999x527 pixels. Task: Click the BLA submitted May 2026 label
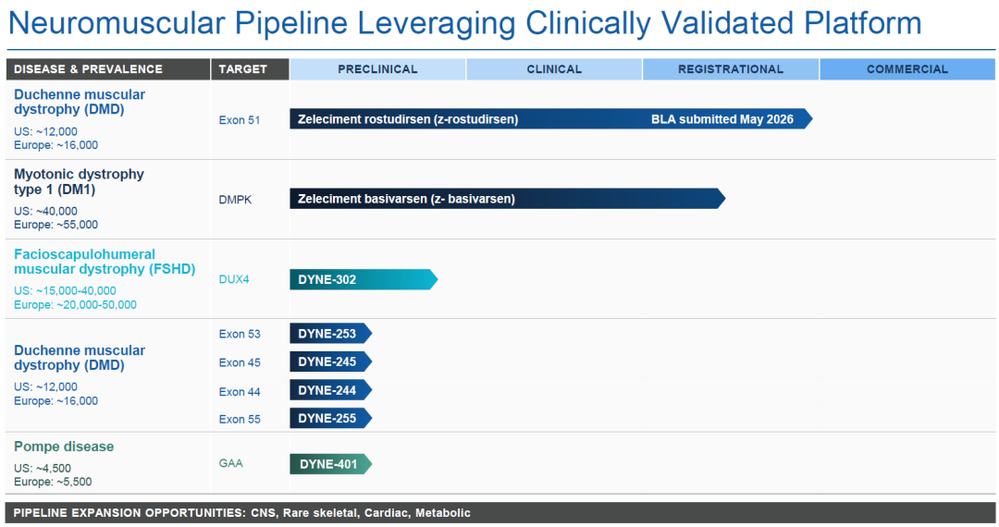(722, 119)
